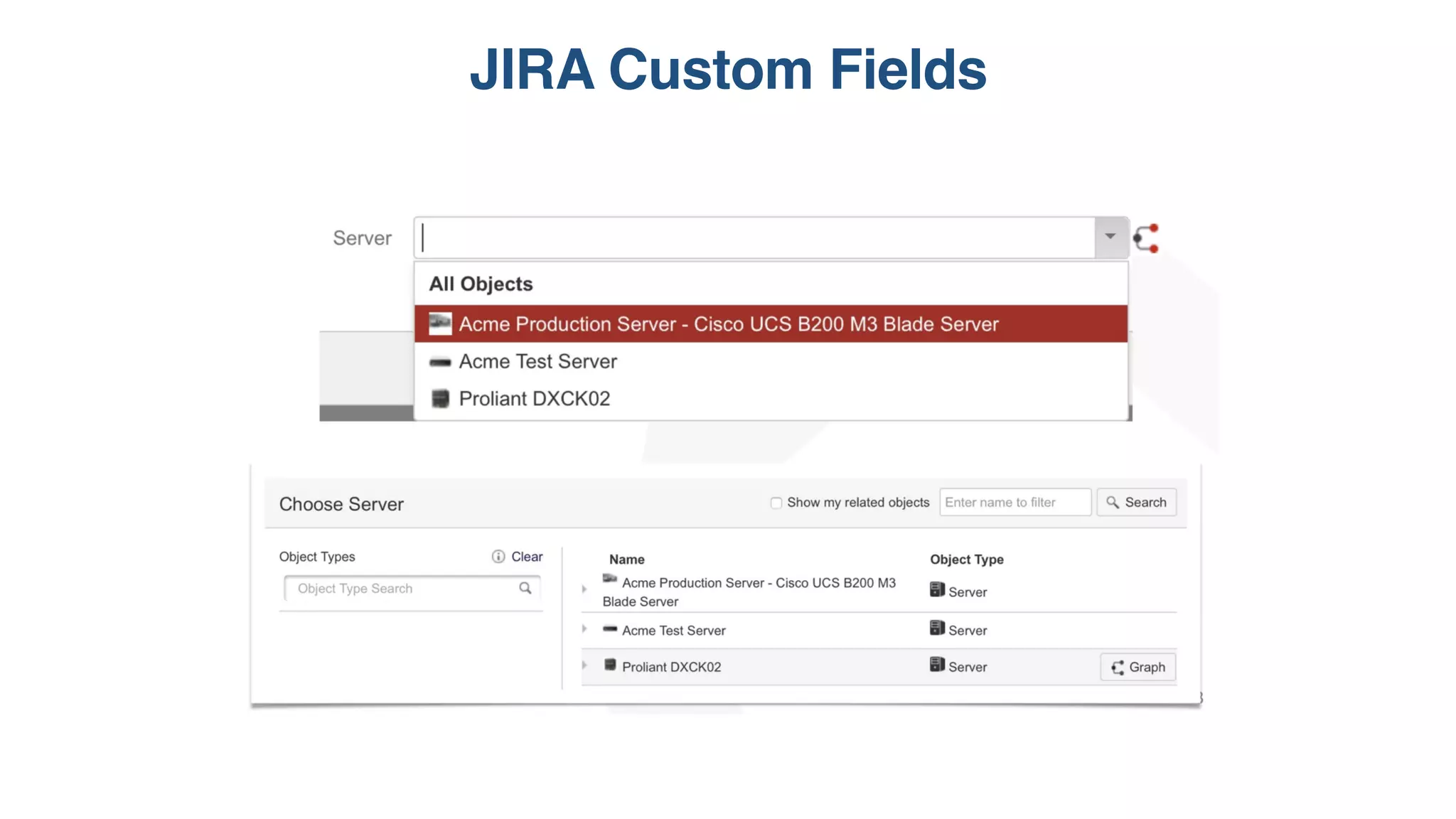The height and width of the screenshot is (819, 1456).
Task: Click Acme Test Server name in table
Action: (x=673, y=631)
